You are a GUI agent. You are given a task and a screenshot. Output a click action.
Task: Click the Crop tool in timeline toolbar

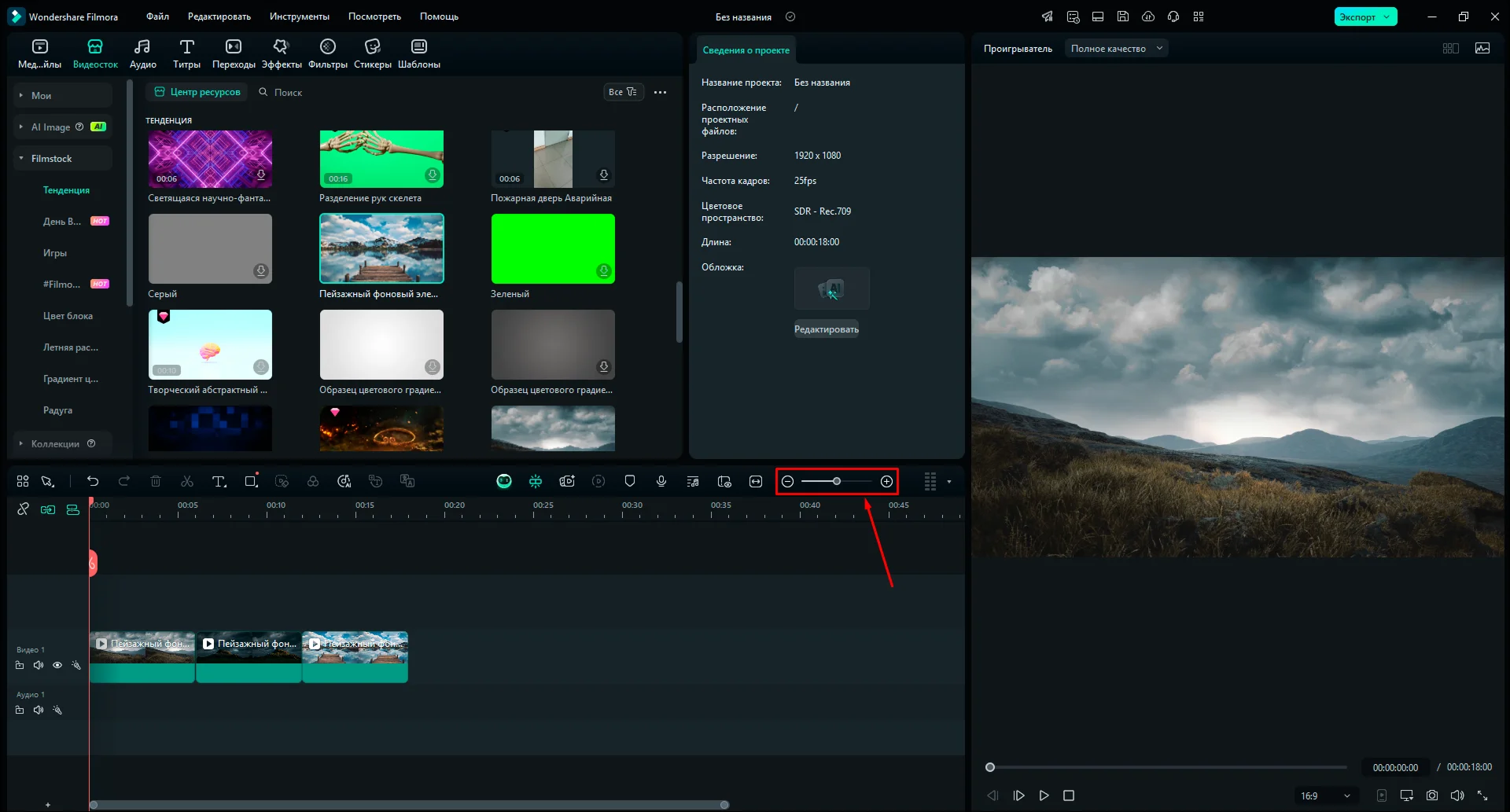(x=251, y=481)
